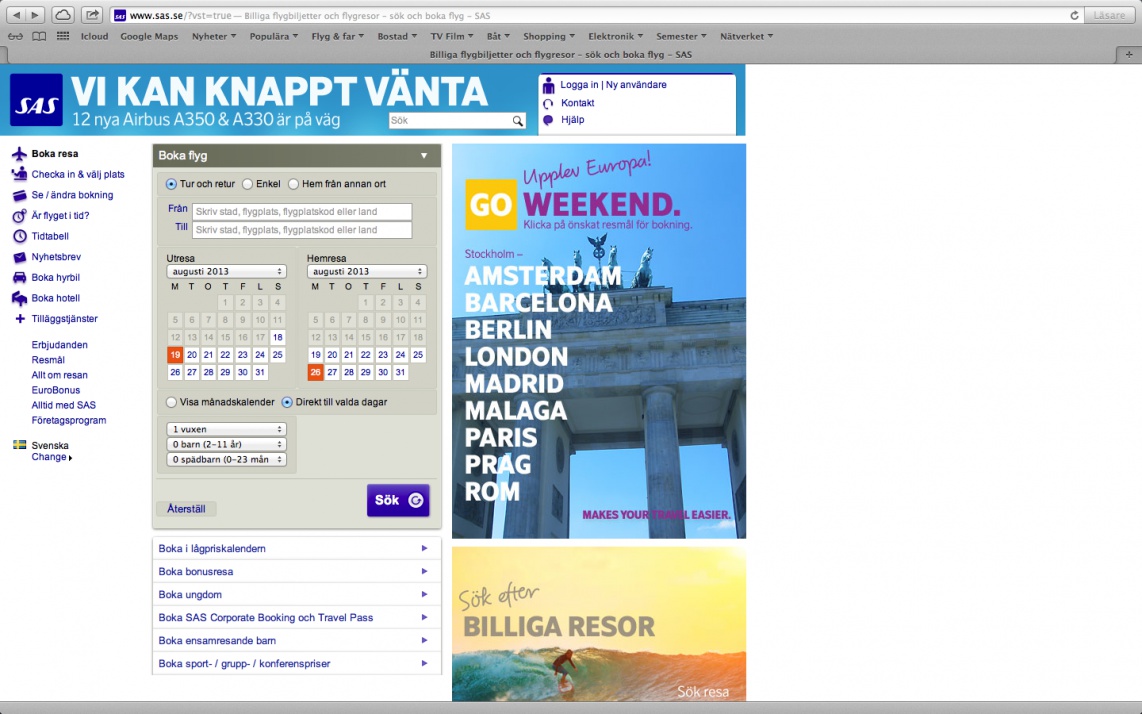Open the Erbjudanden link

pyautogui.click(x=60, y=345)
